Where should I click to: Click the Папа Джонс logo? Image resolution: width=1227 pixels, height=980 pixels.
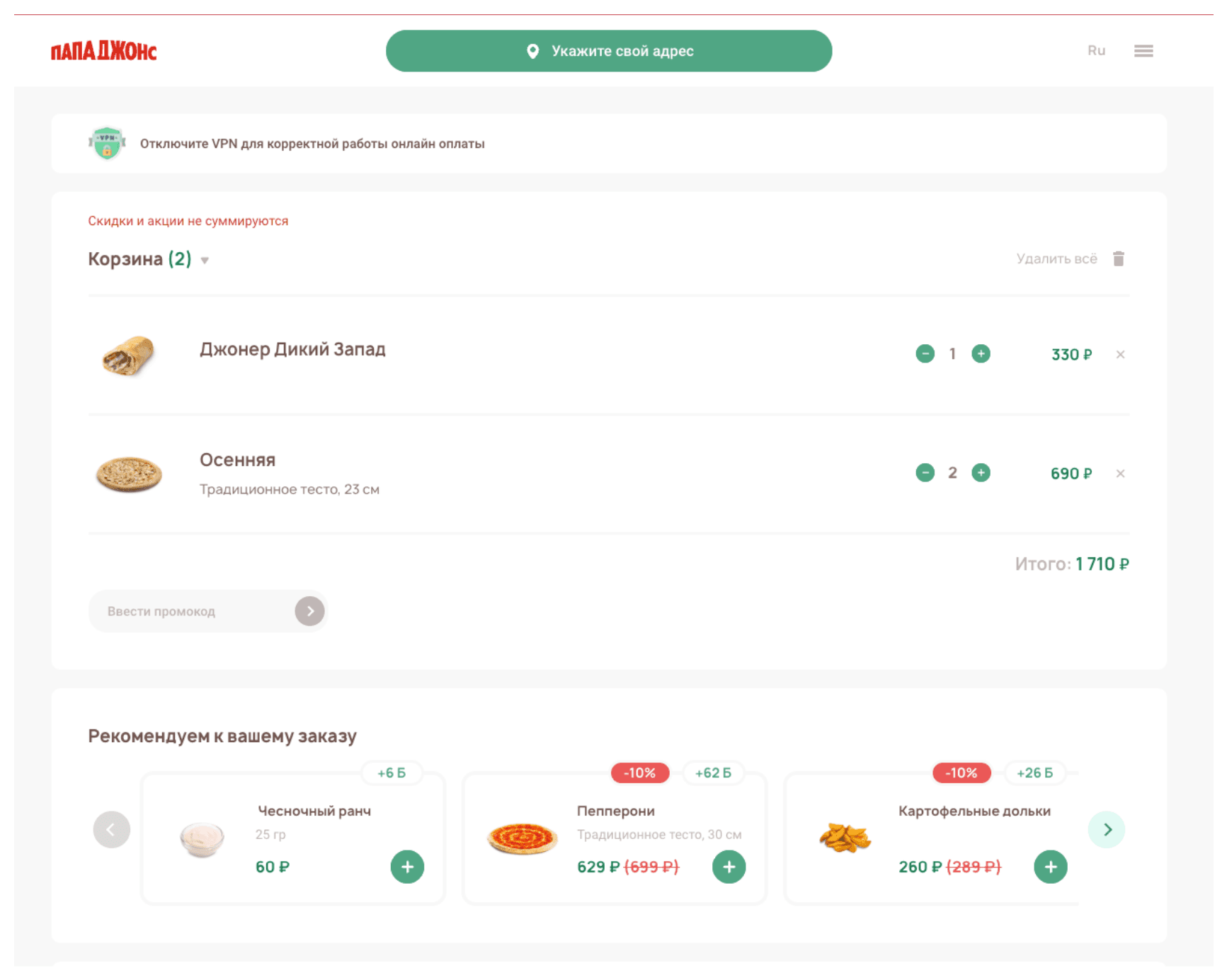click(103, 51)
